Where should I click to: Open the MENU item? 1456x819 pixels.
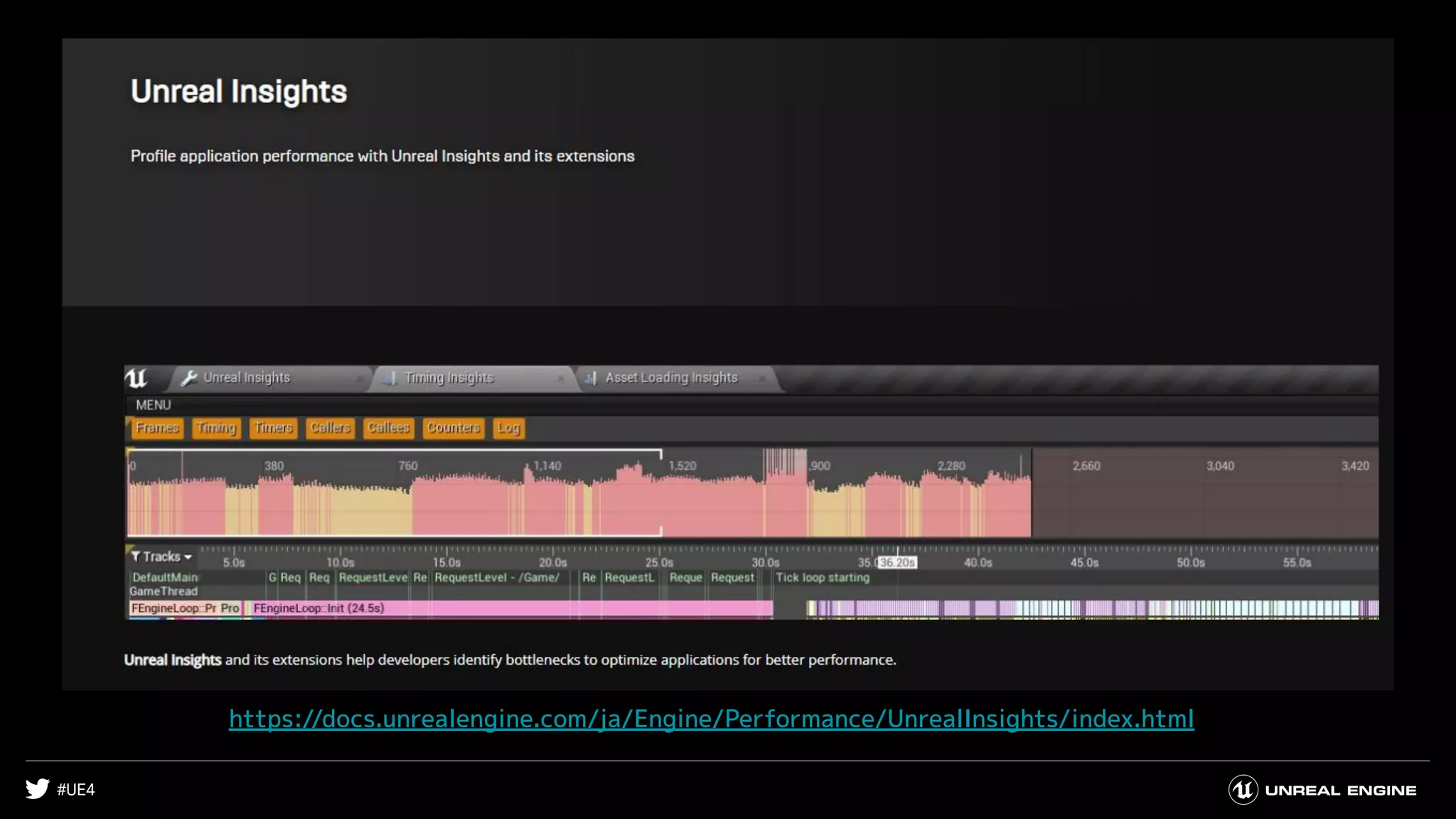(154, 405)
